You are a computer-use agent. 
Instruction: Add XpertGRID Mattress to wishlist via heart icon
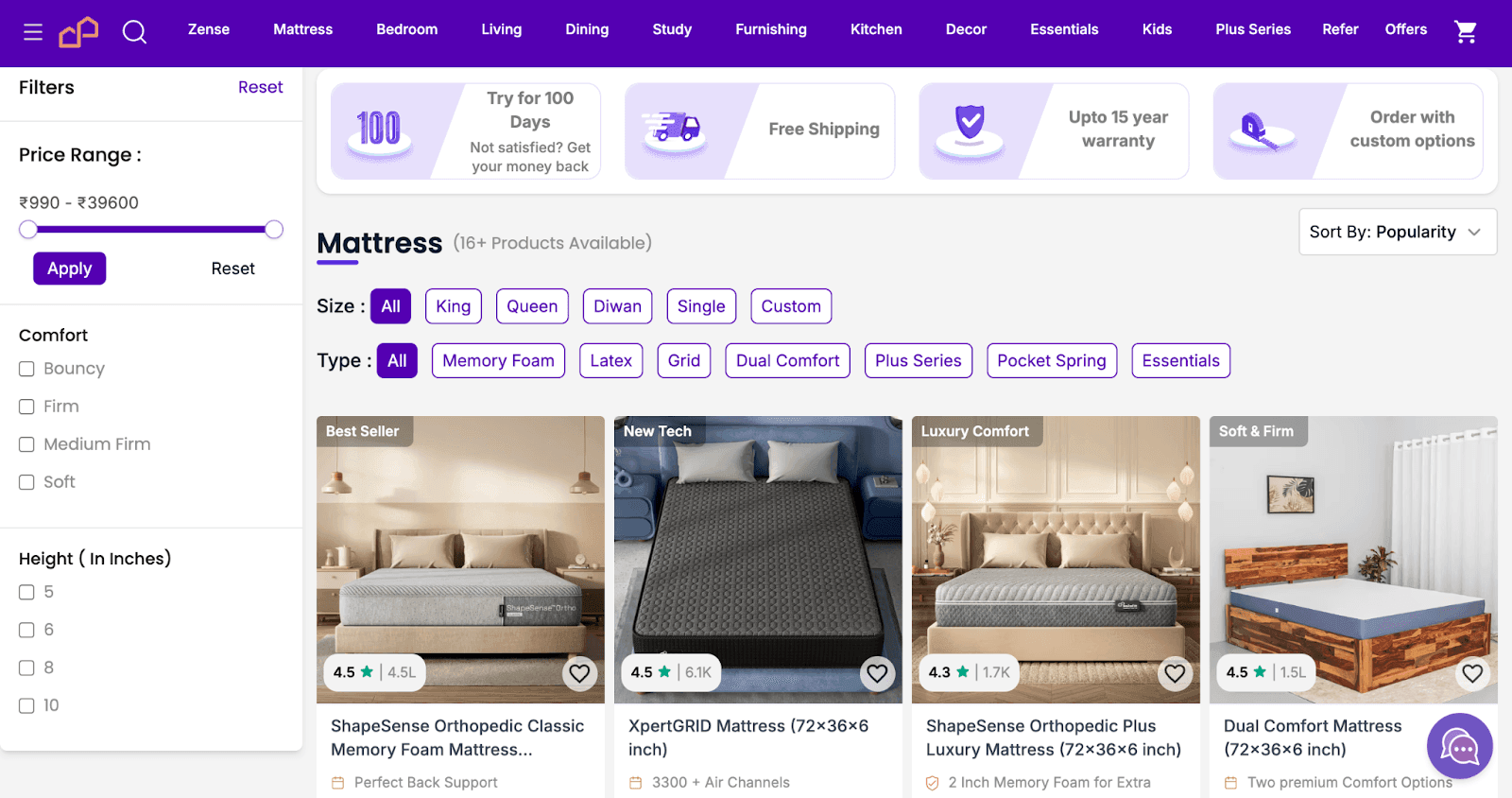(x=877, y=673)
